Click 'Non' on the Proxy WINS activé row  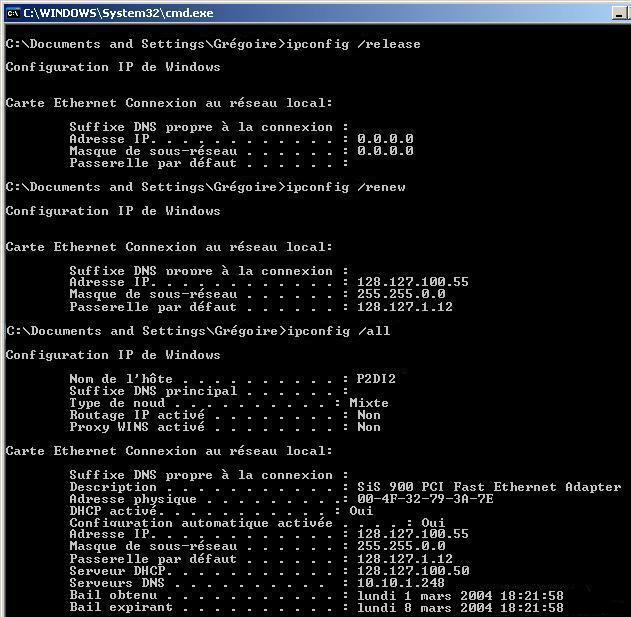[x=369, y=427]
